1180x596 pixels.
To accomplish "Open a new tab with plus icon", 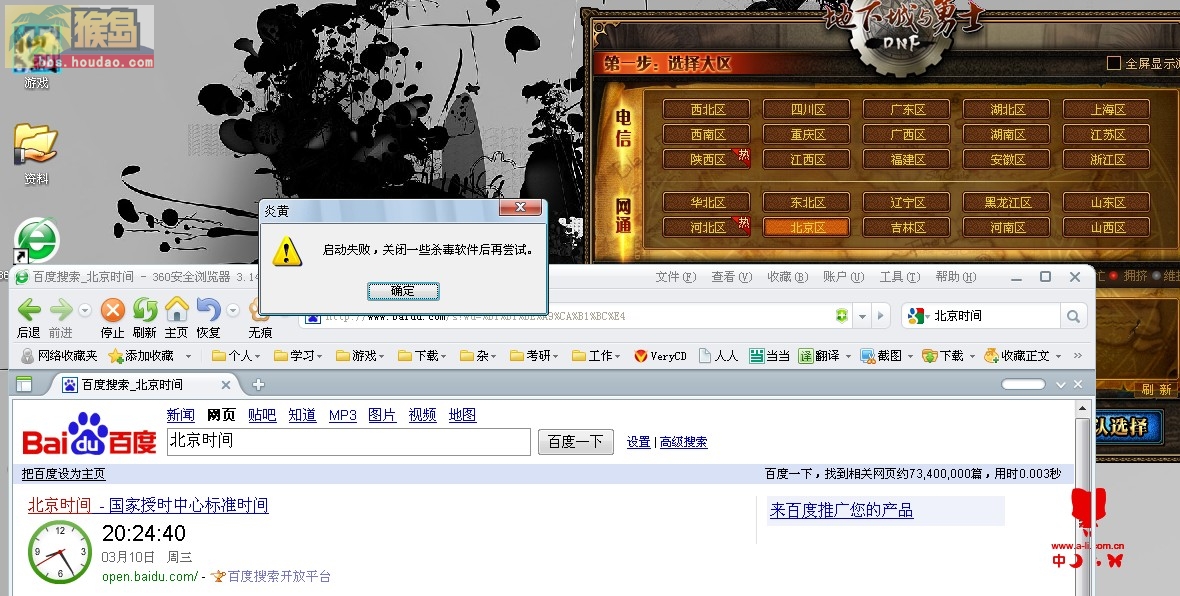I will (258, 385).
